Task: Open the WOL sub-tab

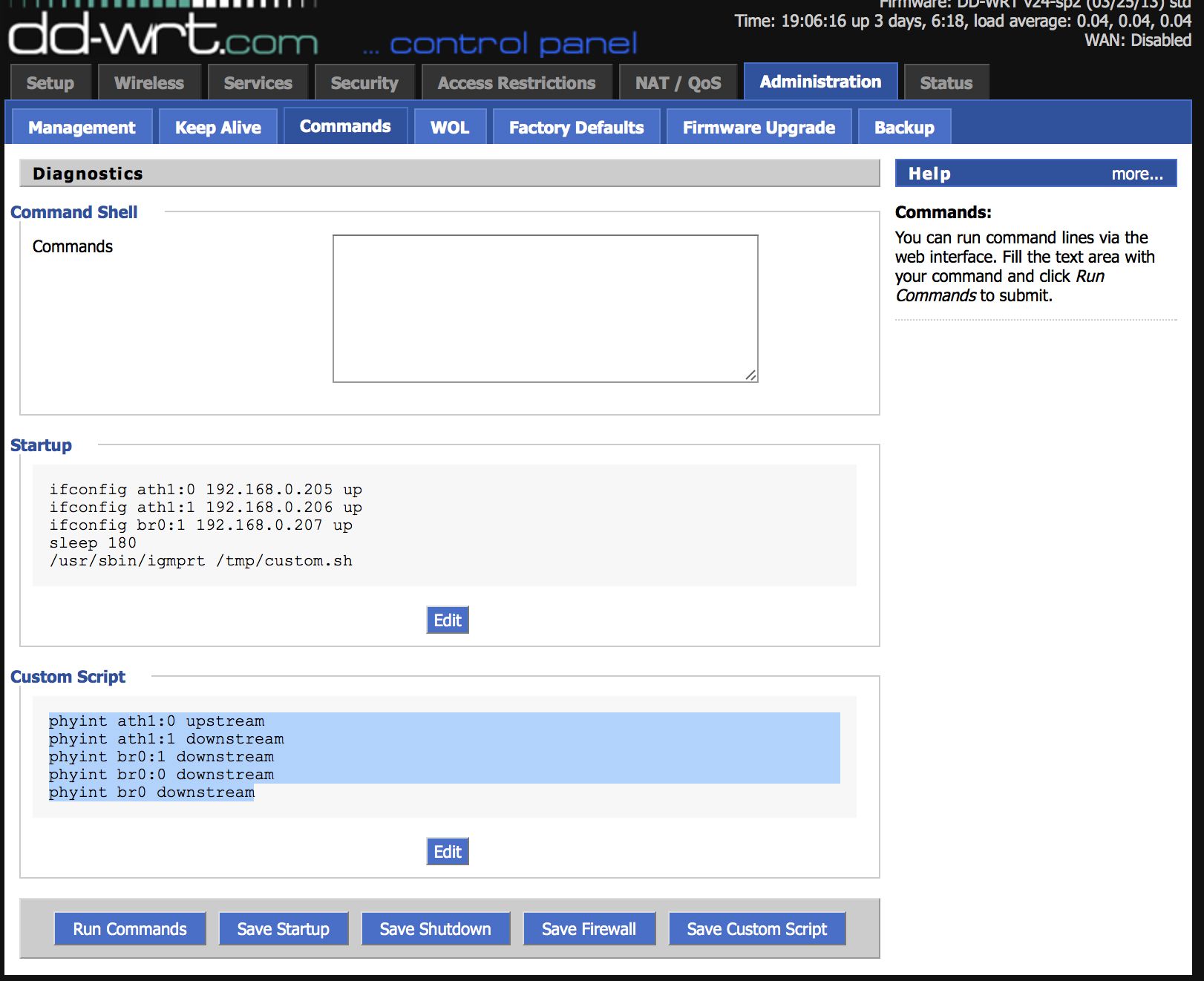Action: (449, 127)
